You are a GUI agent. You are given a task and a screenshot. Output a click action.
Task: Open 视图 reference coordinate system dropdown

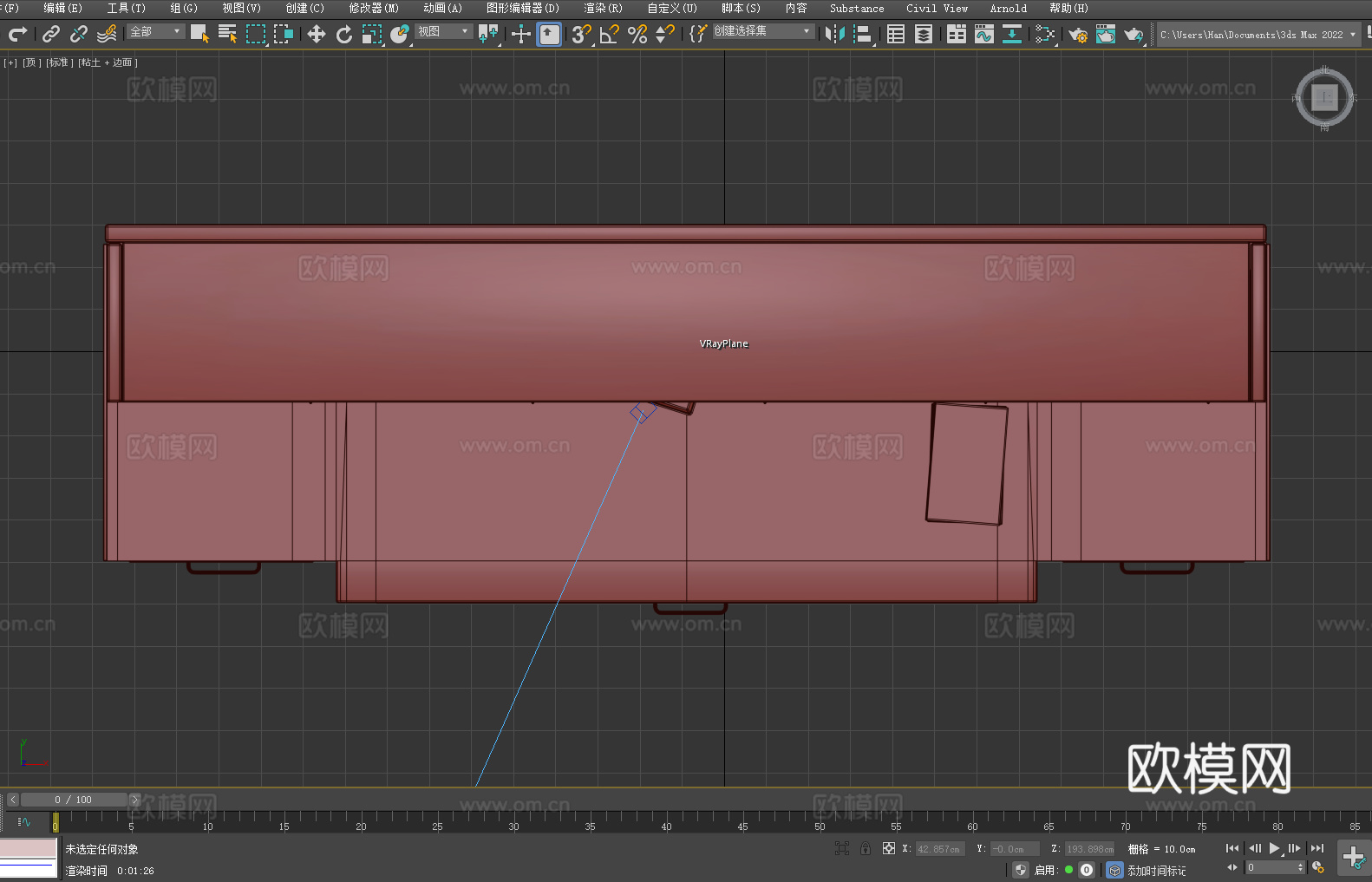click(443, 31)
